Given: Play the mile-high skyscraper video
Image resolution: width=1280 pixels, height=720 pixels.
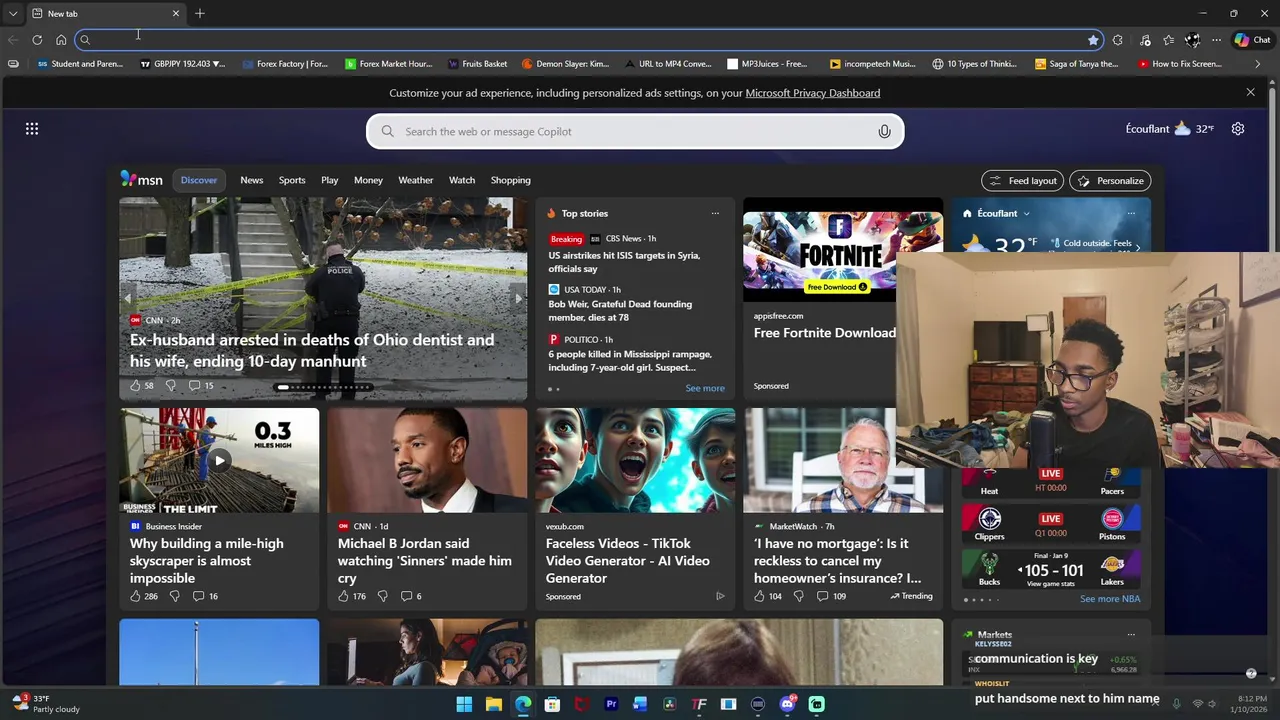Looking at the screenshot, I should pyautogui.click(x=219, y=461).
